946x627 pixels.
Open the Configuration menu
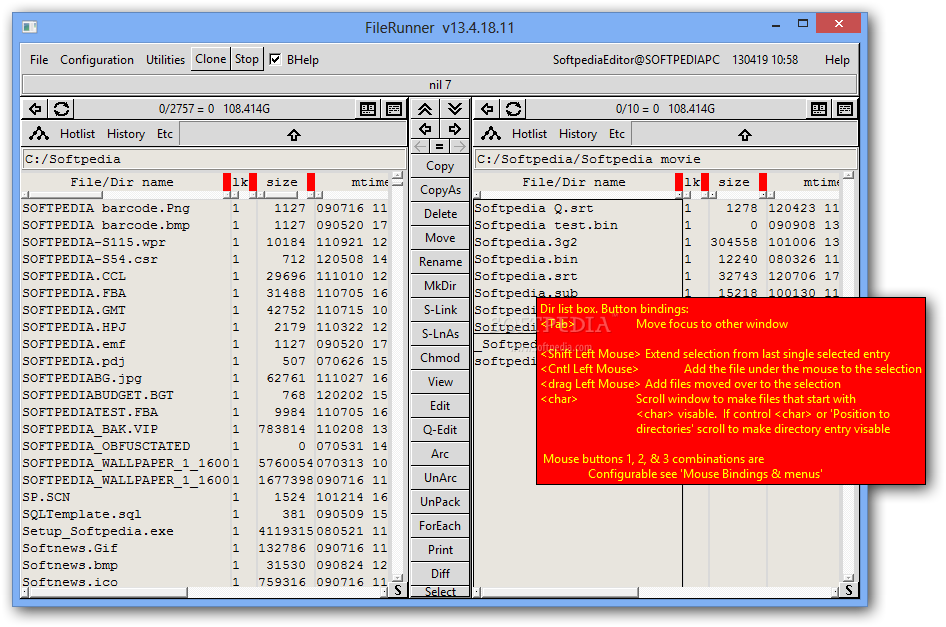(97, 60)
